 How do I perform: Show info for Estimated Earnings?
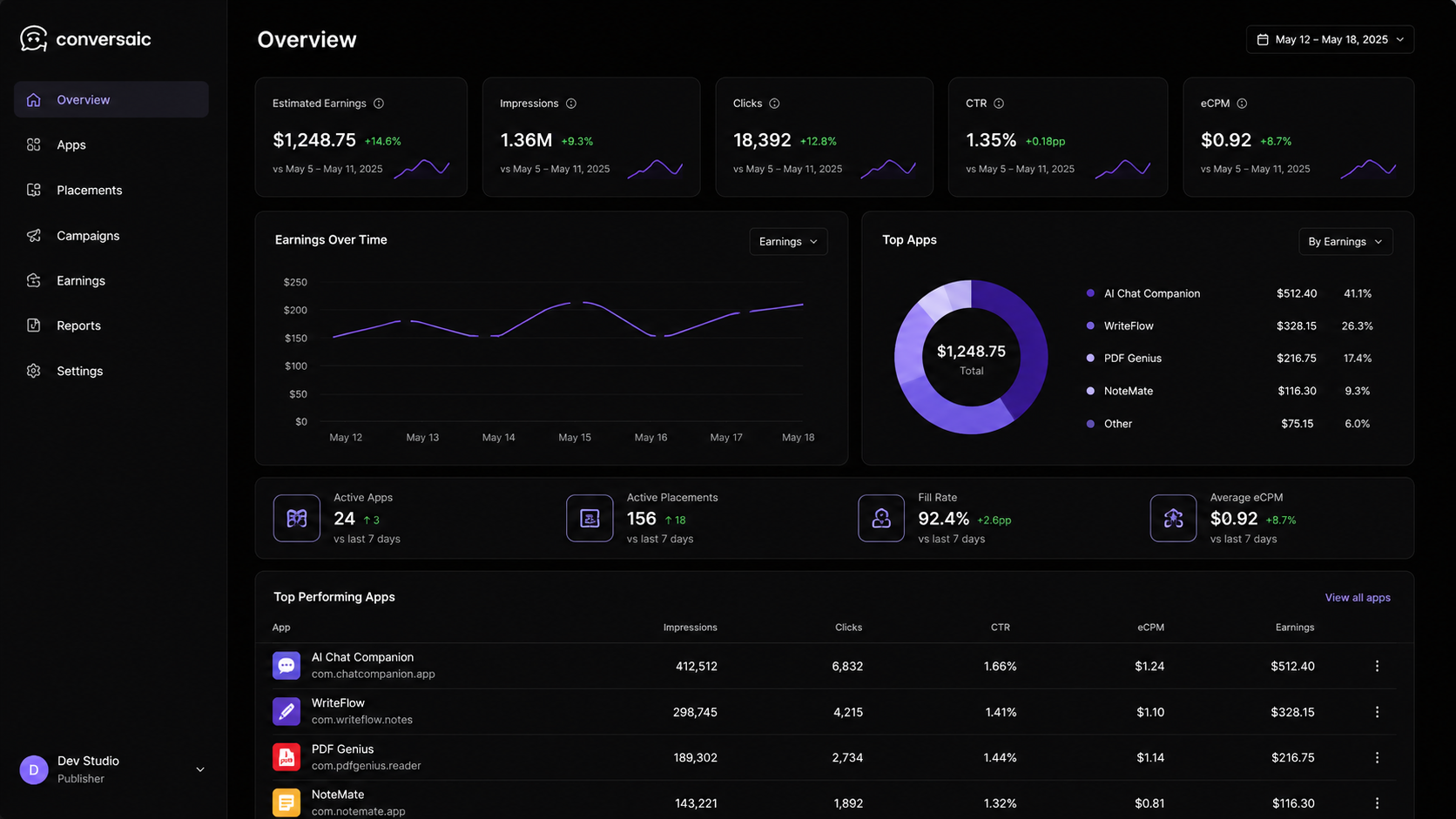pos(379,104)
